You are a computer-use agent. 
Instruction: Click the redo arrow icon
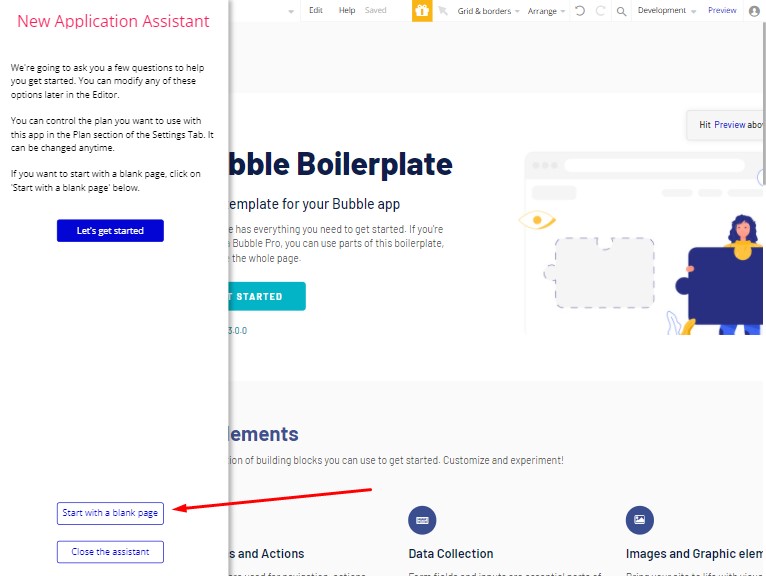click(600, 11)
